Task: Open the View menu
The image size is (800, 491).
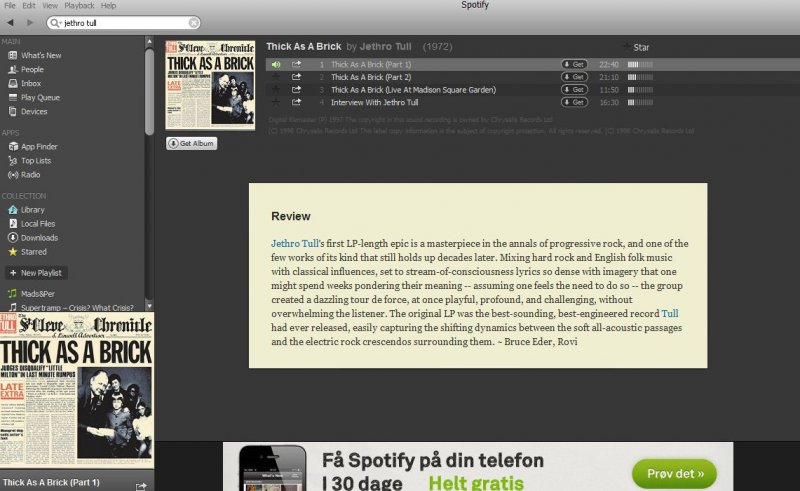Action: [x=49, y=6]
